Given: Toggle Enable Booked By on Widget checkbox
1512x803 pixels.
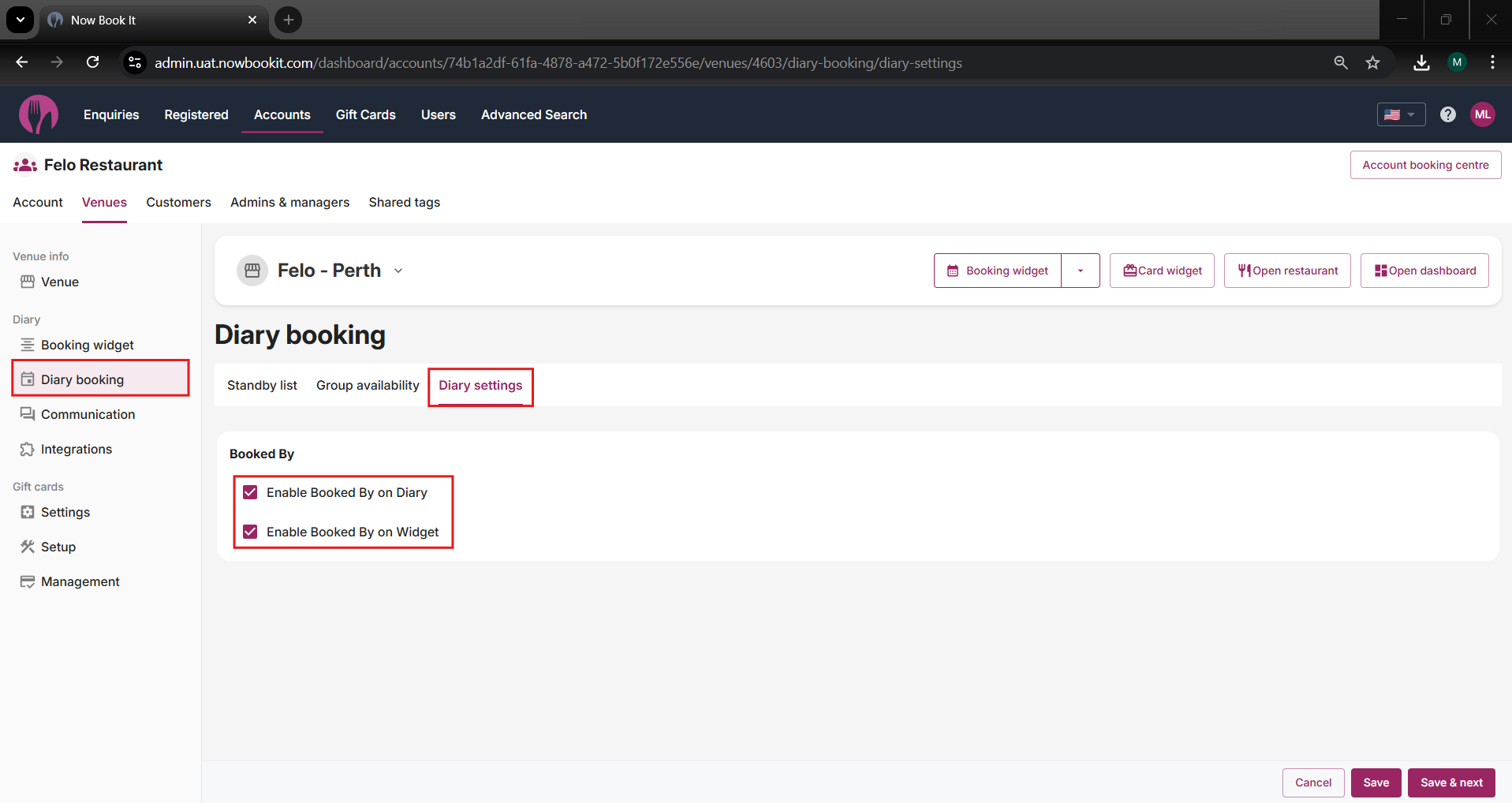Looking at the screenshot, I should (x=251, y=532).
